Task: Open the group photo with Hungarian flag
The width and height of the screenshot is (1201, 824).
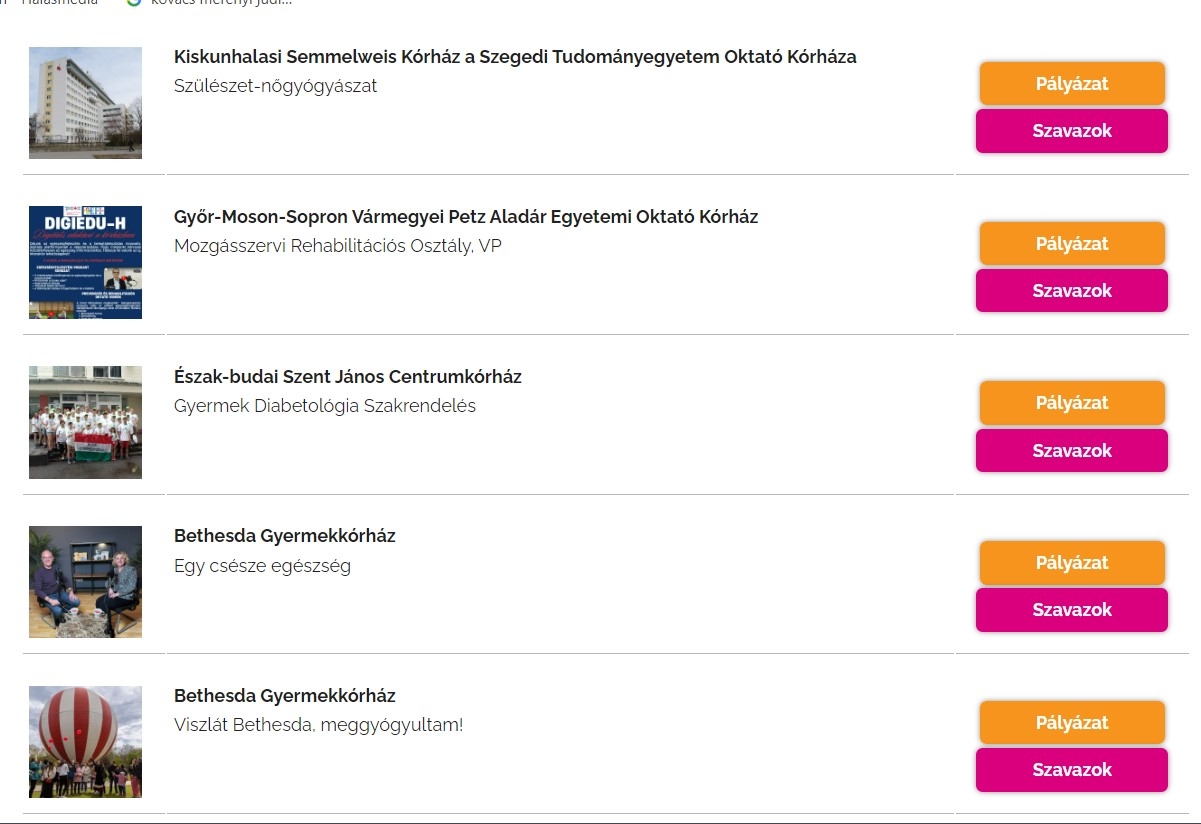Action: [x=85, y=422]
